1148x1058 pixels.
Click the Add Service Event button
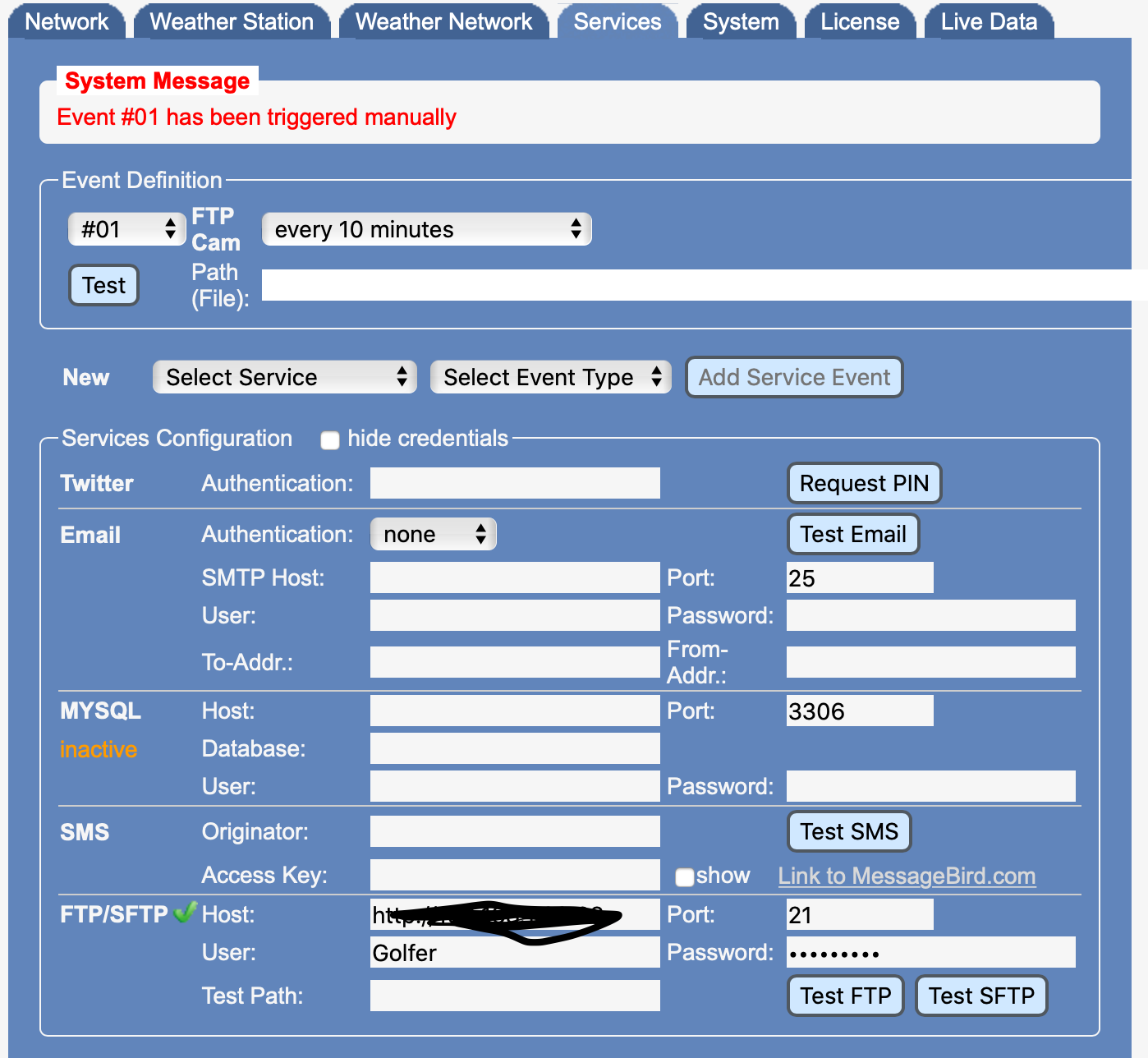tap(793, 377)
